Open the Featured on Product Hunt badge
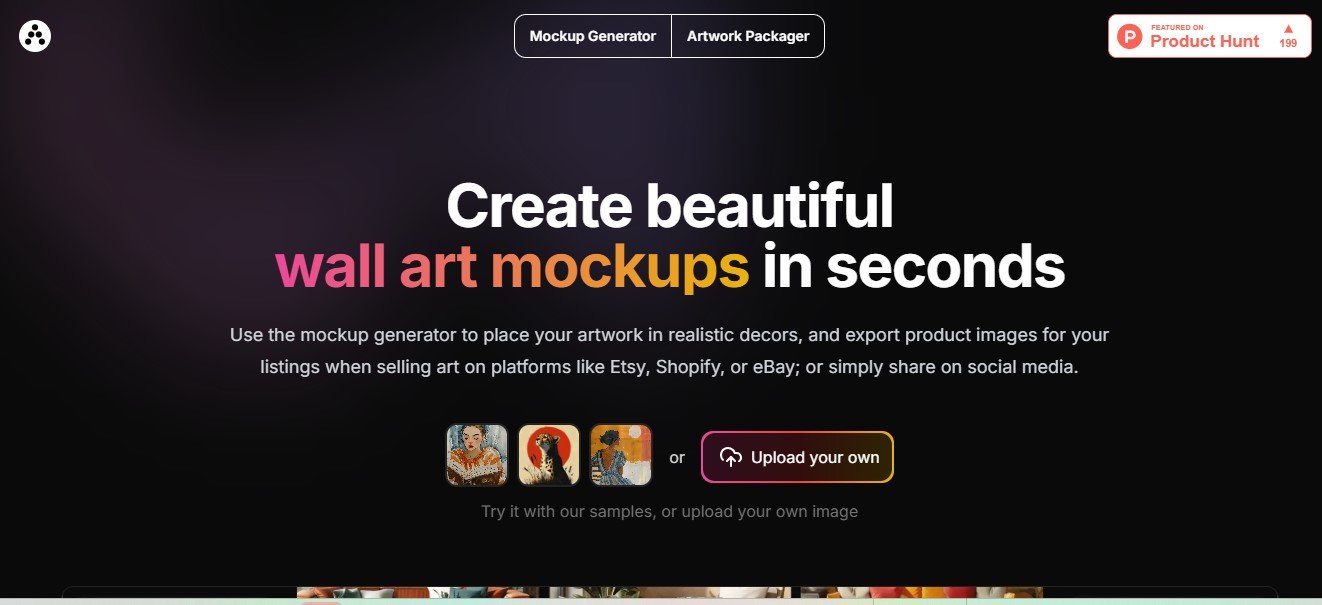Viewport: 1322px width, 605px height. [1209, 36]
